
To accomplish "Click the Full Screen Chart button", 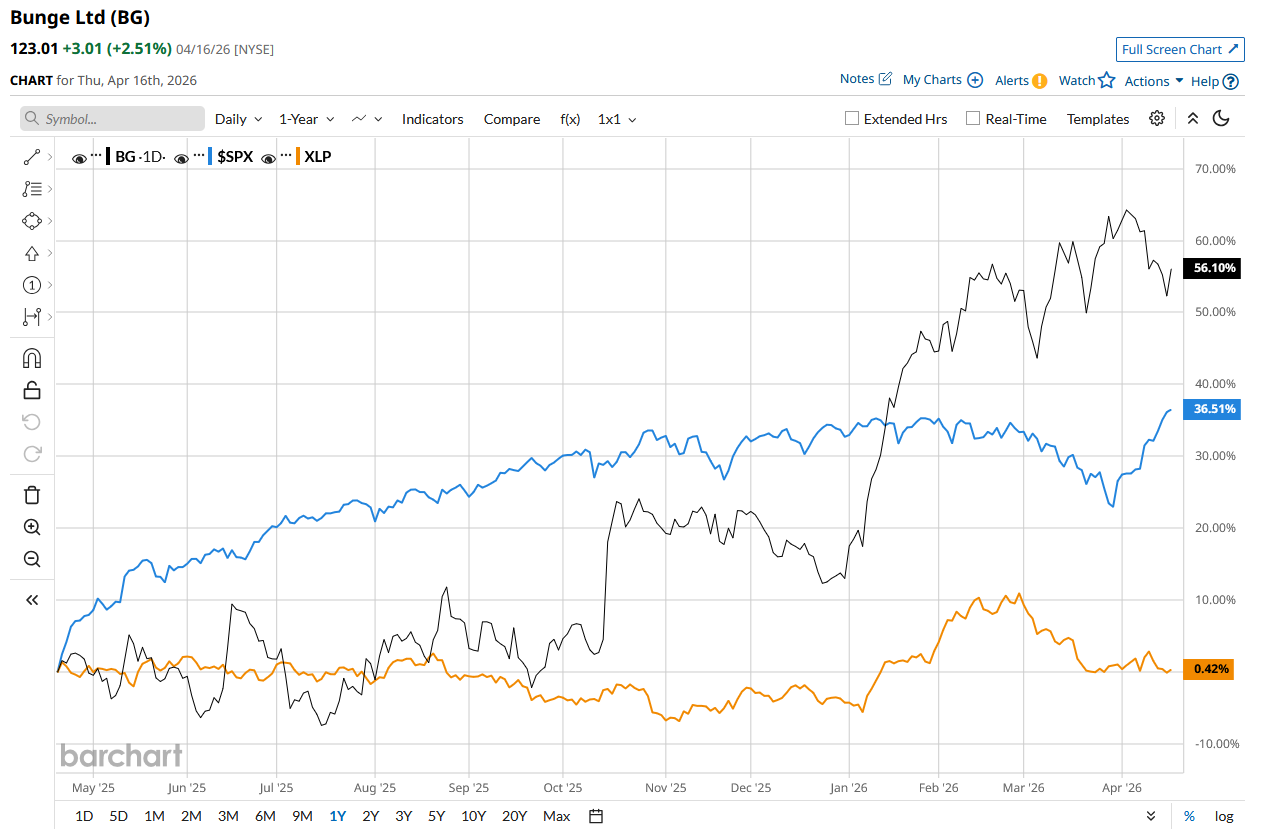I will click(1180, 49).
